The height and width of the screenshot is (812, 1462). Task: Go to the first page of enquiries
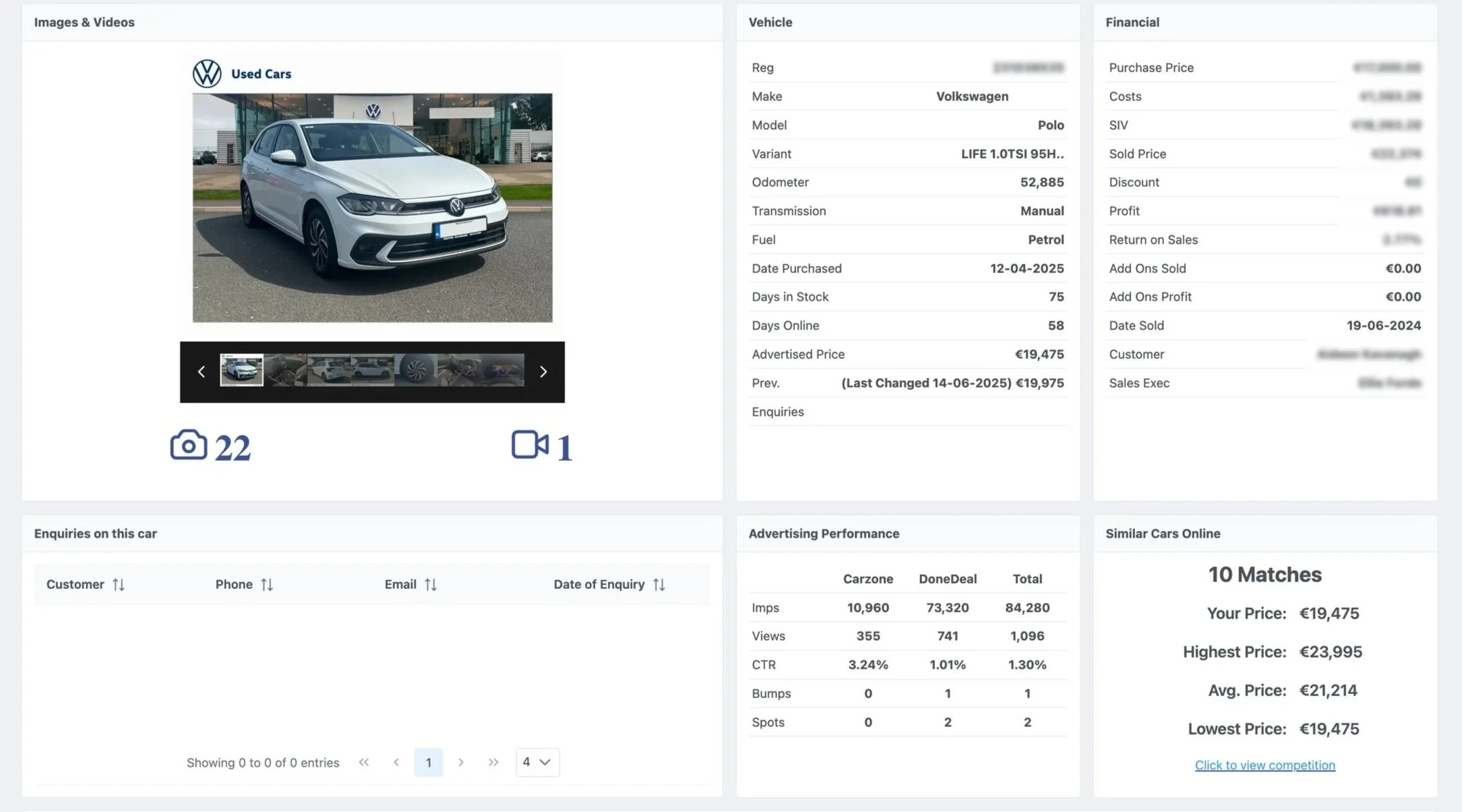pos(364,762)
